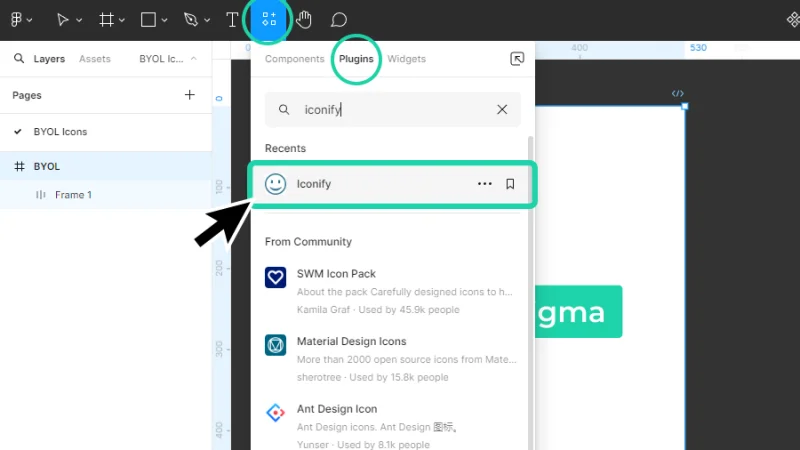The width and height of the screenshot is (800, 450).
Task: Add a new page with plus icon
Action: (x=190, y=95)
